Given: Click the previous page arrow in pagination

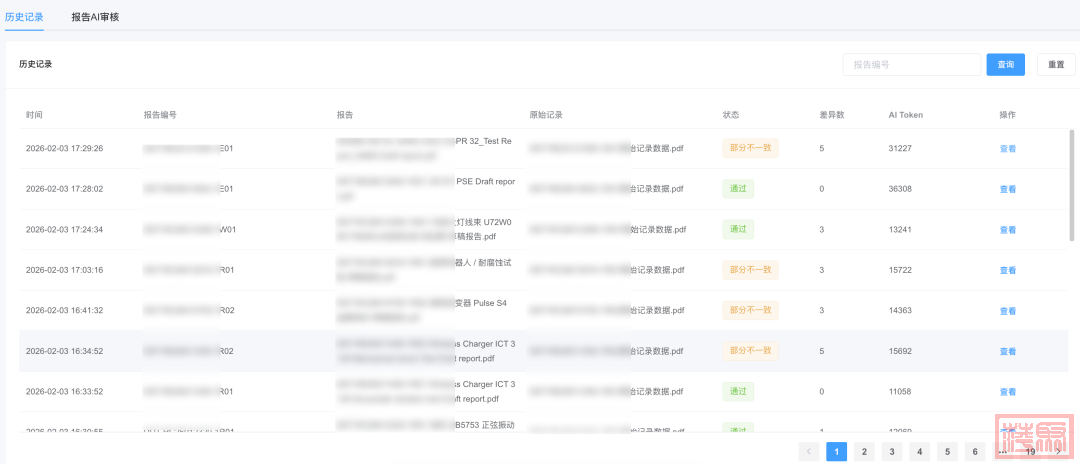Looking at the screenshot, I should pos(809,452).
